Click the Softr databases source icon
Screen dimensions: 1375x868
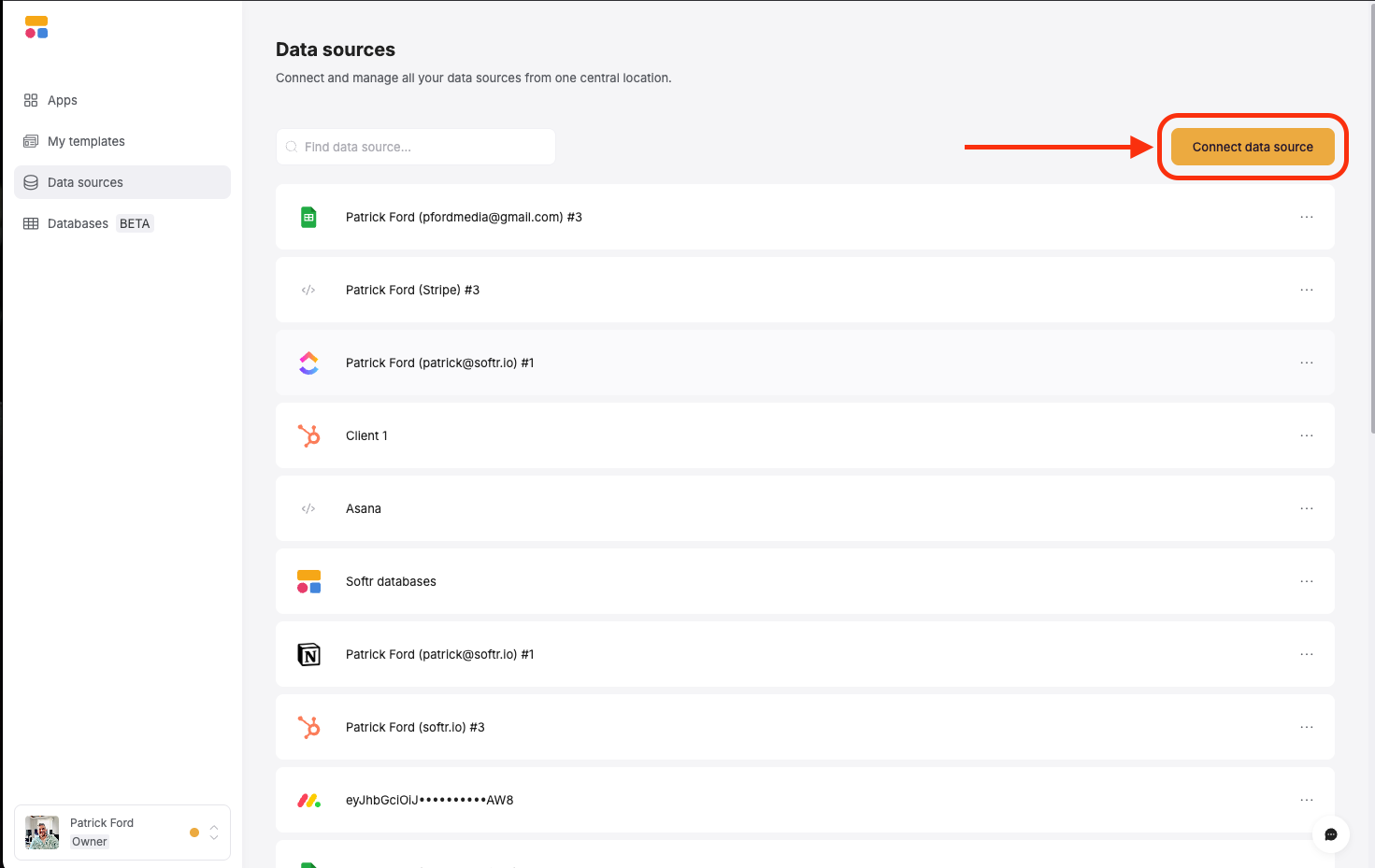coord(308,581)
